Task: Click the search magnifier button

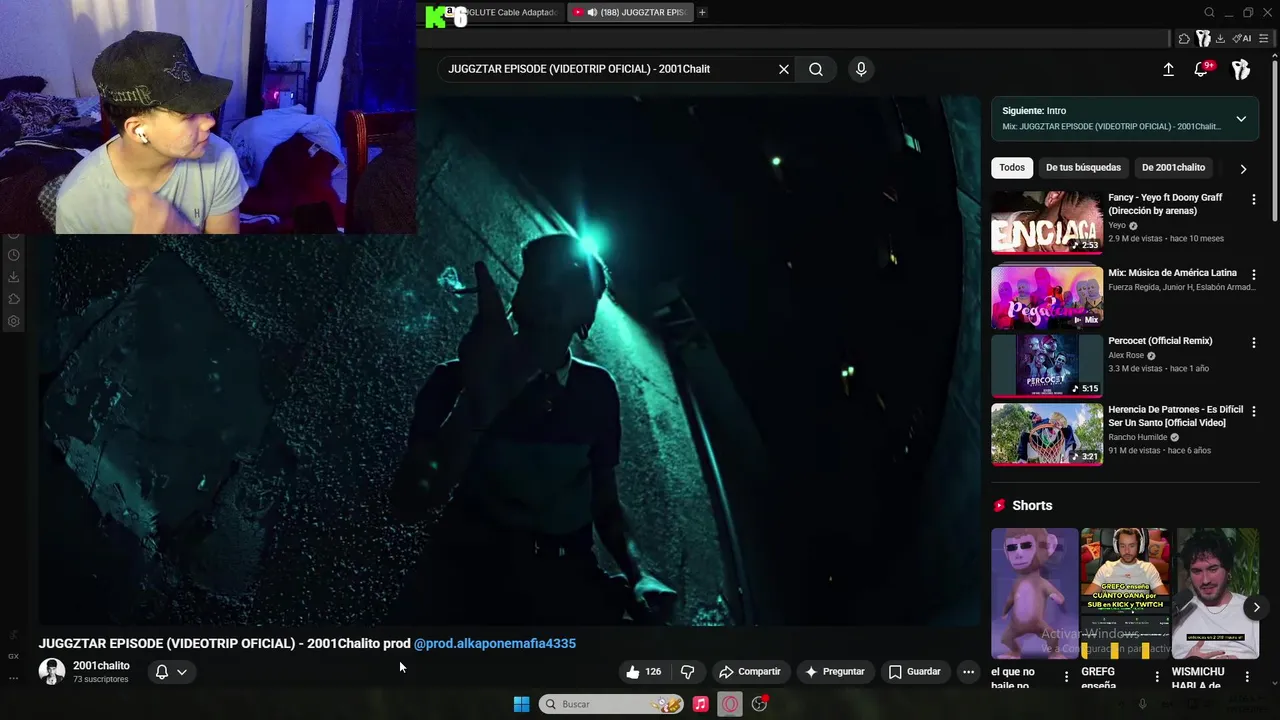Action: pos(816,69)
